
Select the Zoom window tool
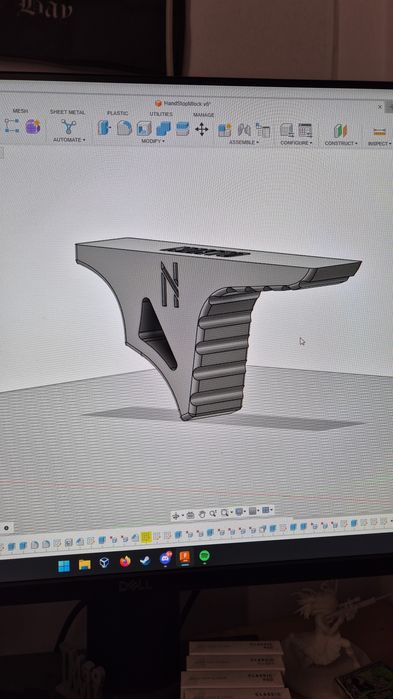click(x=213, y=514)
